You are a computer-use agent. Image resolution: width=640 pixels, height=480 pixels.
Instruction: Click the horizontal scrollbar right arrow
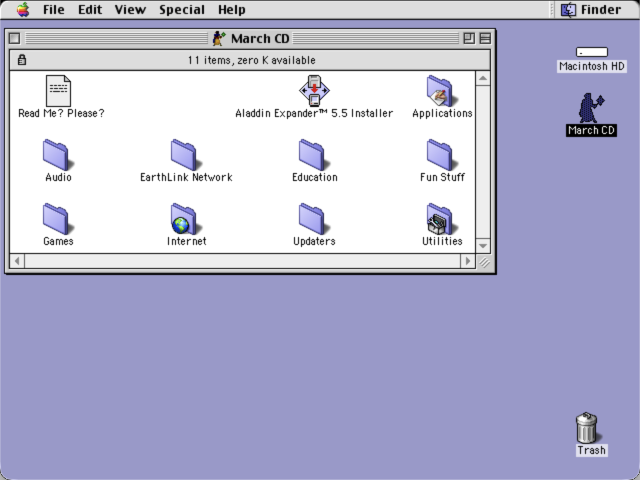point(468,261)
